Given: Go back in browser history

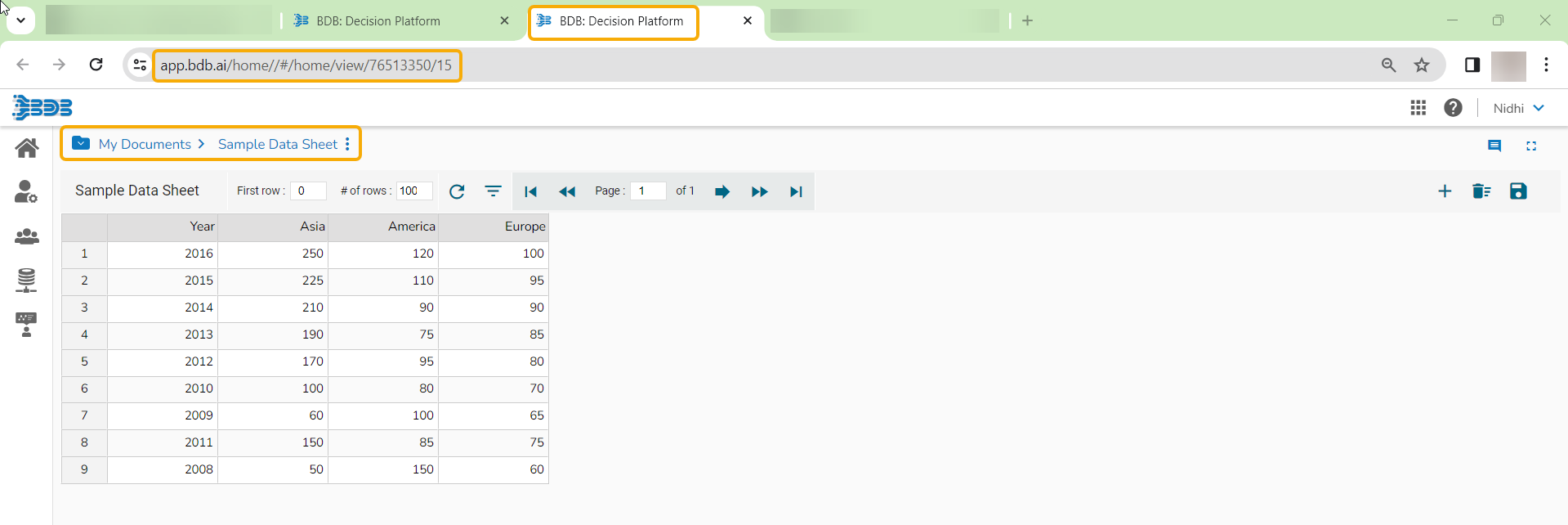Looking at the screenshot, I should pyautogui.click(x=23, y=65).
